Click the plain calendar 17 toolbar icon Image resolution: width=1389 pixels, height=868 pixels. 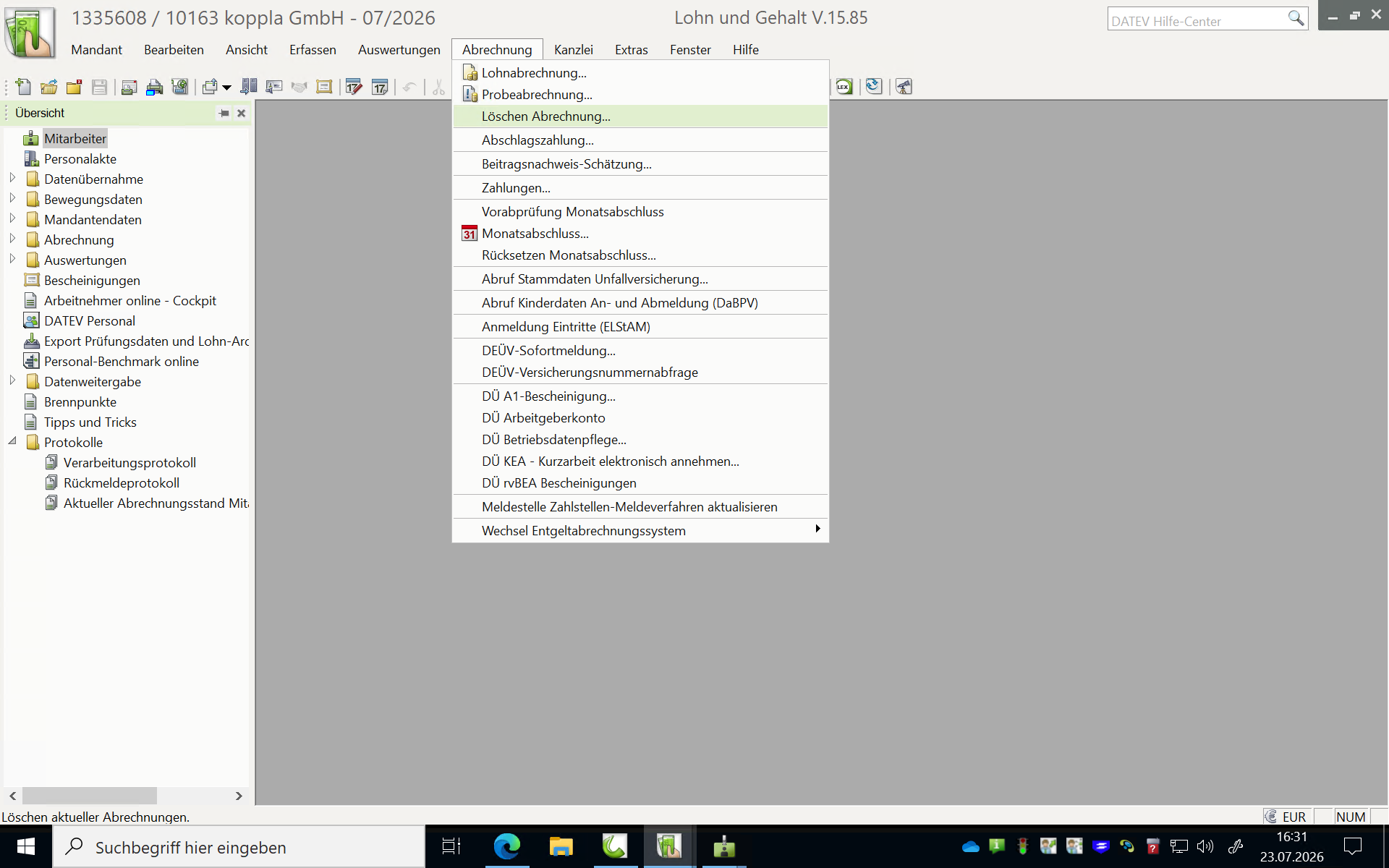click(380, 87)
